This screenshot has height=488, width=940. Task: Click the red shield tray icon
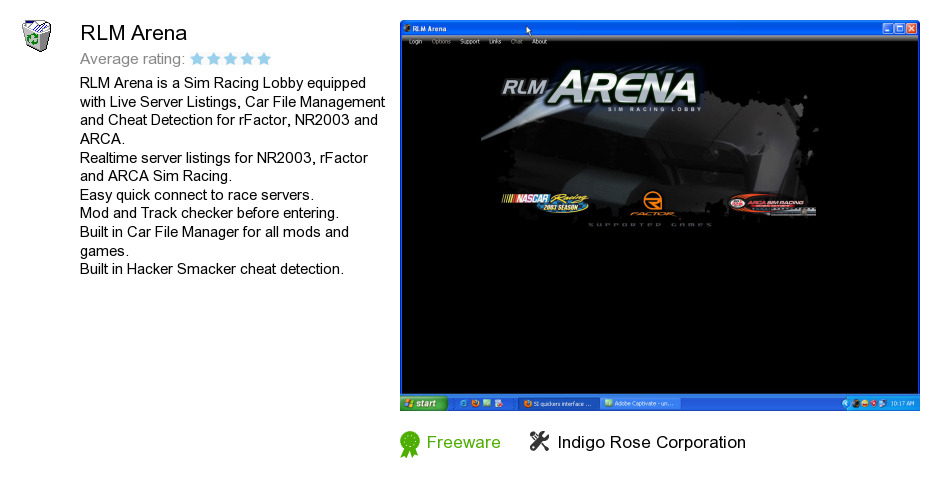pyautogui.click(x=874, y=403)
